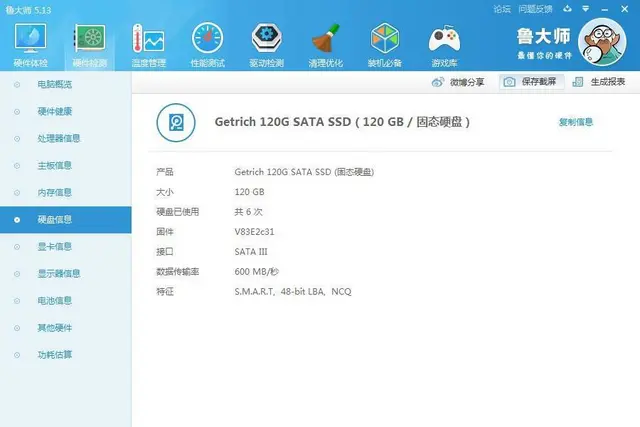Click the Getrich 120G SATA SSD heading
The width and height of the screenshot is (640, 427).
pyautogui.click(x=342, y=122)
